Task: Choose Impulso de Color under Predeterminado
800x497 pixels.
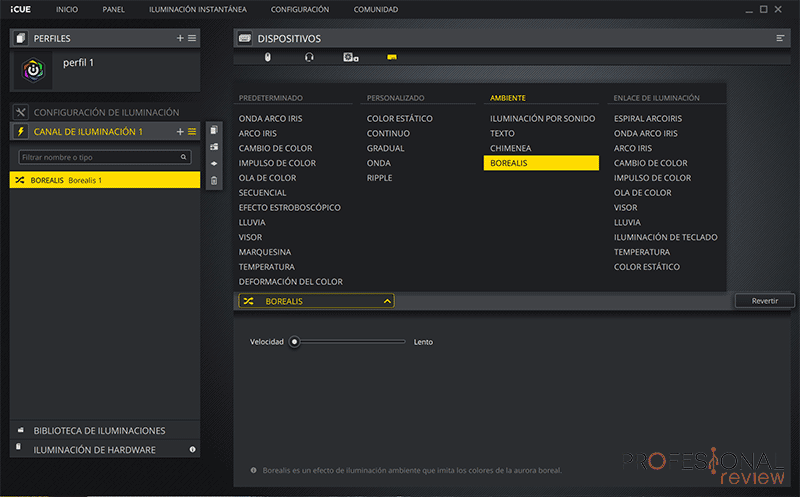Action: (277, 163)
